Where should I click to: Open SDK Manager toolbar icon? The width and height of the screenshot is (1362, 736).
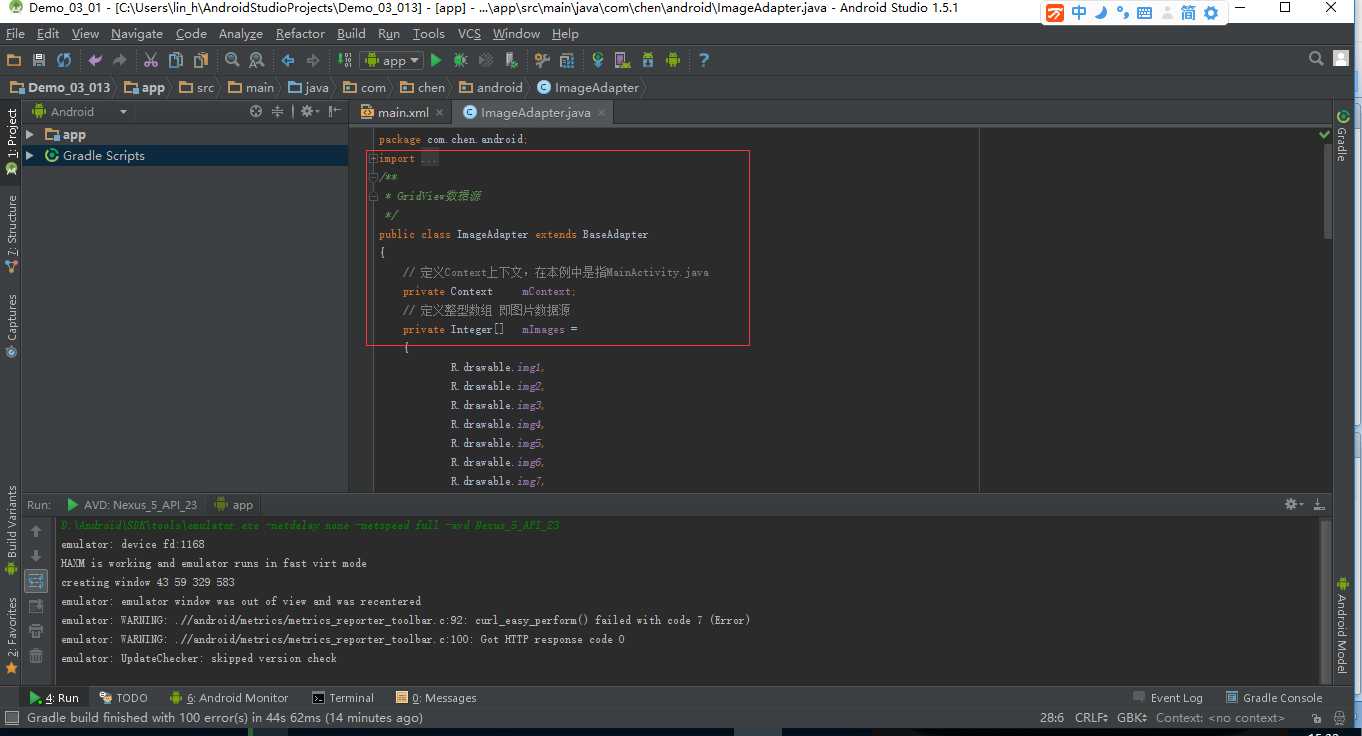pos(648,60)
